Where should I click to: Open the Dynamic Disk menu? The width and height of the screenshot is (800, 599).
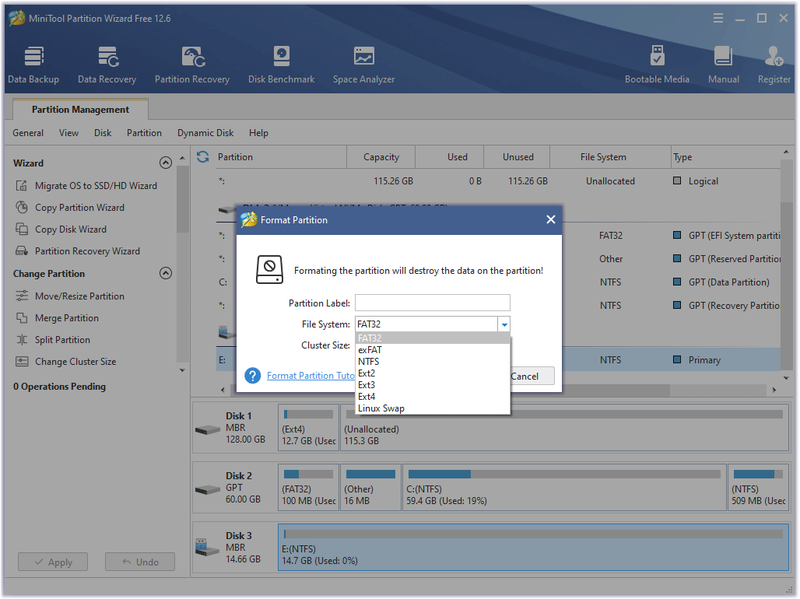[x=206, y=133]
